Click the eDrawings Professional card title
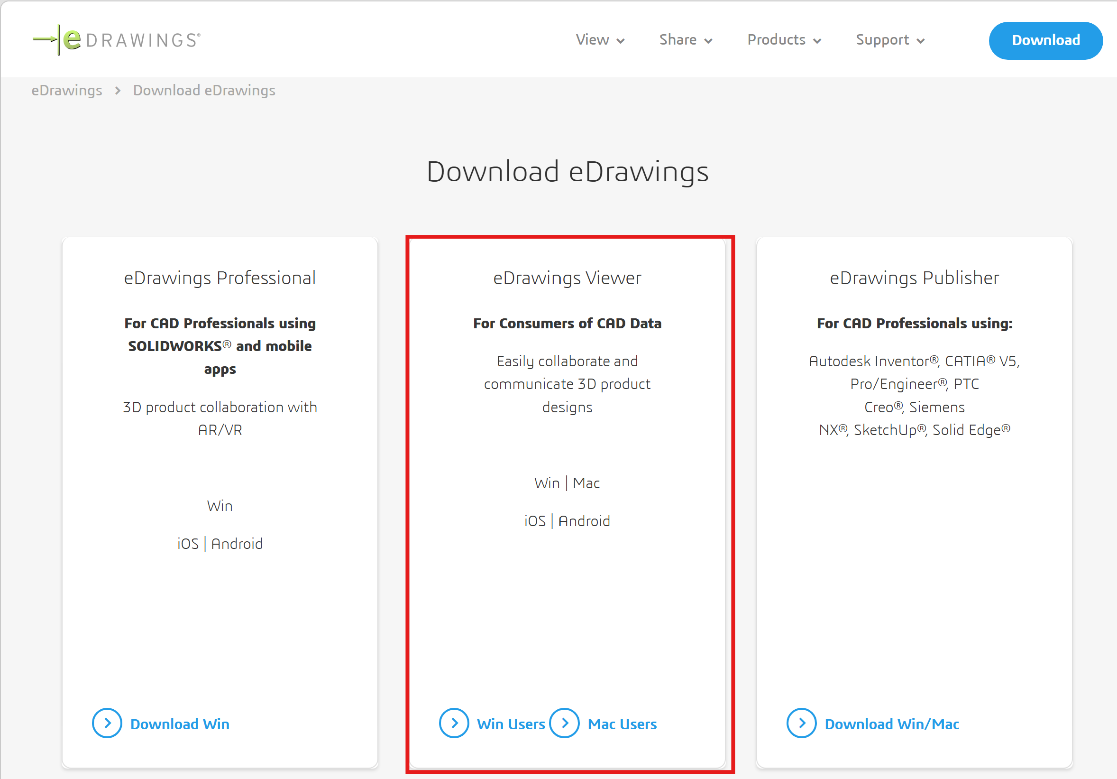1117x779 pixels. 220,278
